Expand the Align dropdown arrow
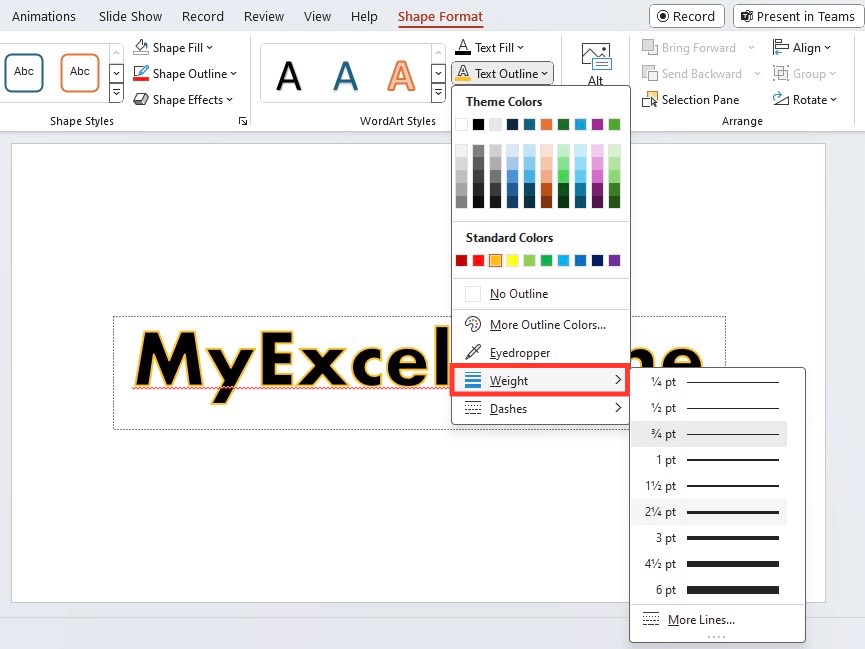Viewport: 865px width, 649px height. click(827, 48)
